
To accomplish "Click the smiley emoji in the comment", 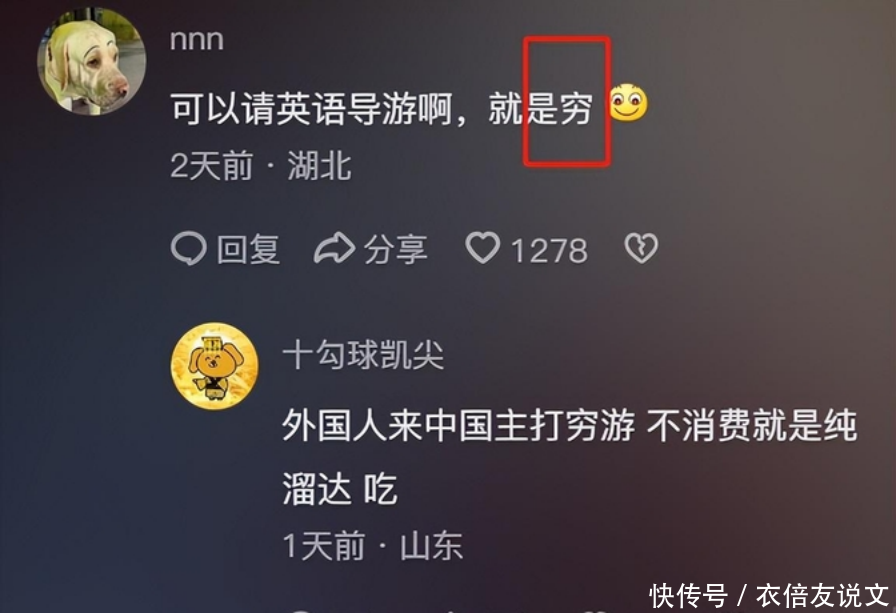I will [x=629, y=103].
